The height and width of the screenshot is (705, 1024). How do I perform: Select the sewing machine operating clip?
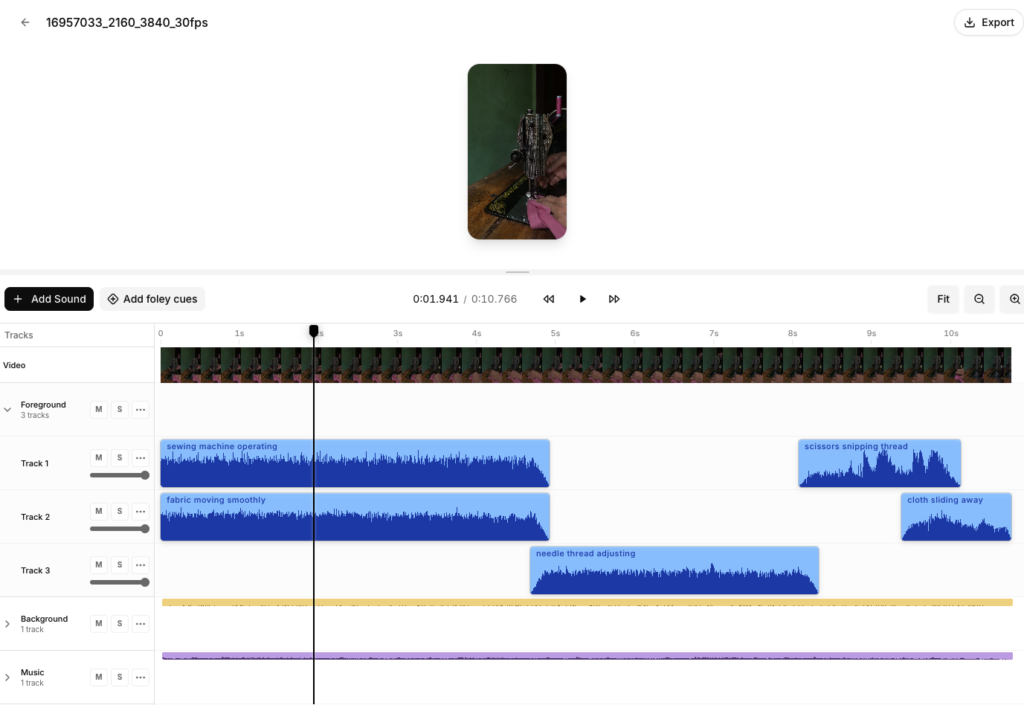(355, 463)
